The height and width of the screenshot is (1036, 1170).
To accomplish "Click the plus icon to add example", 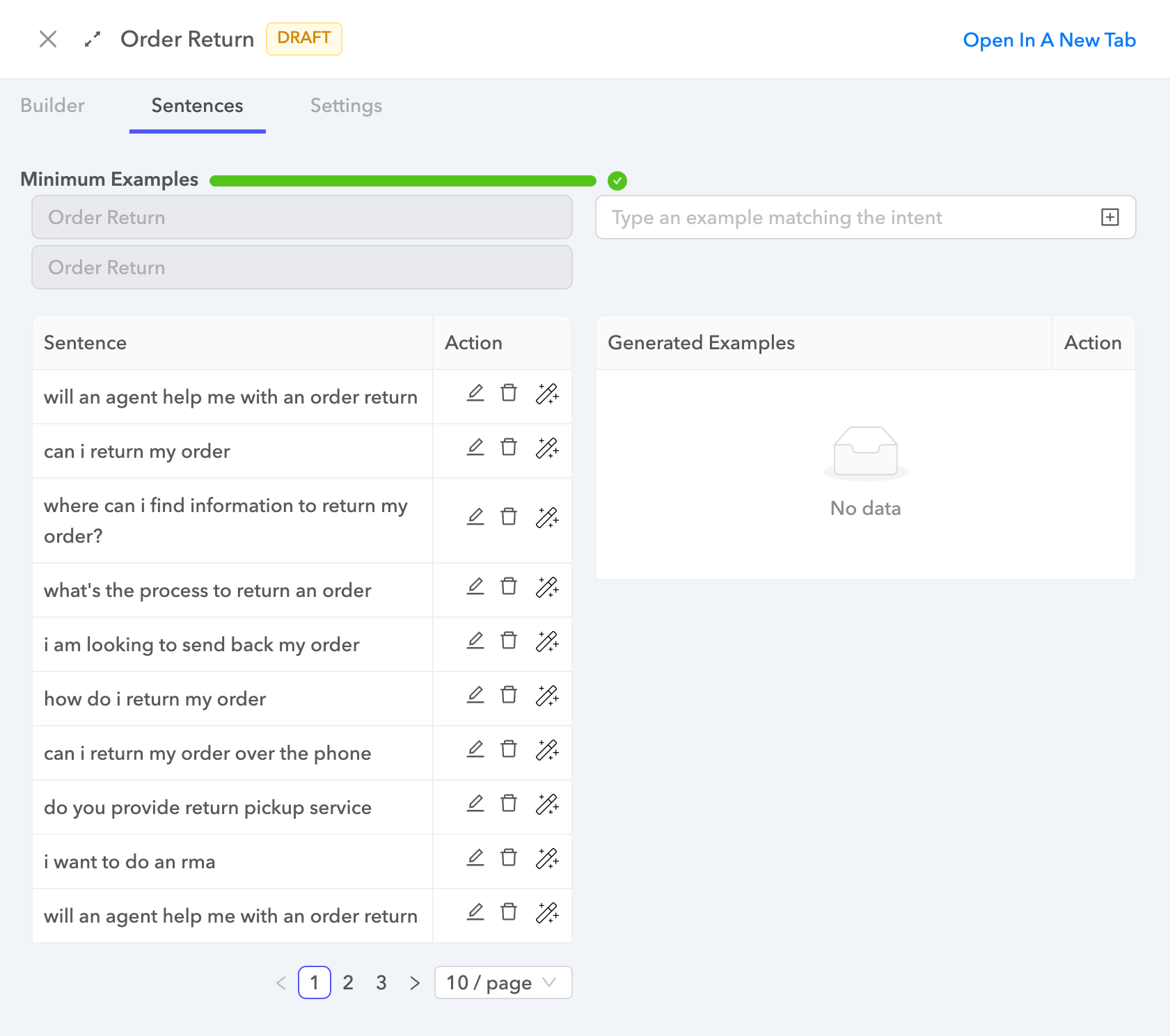I will 1110,217.
